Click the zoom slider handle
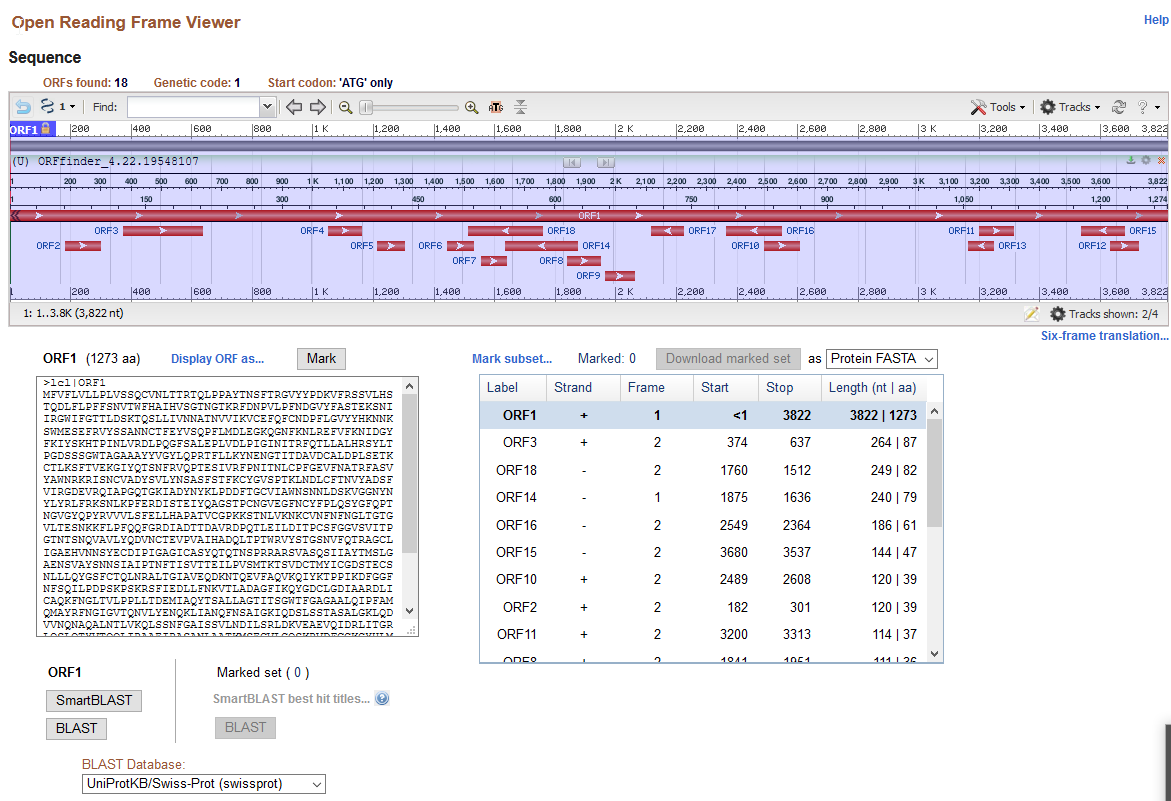The image size is (1171, 801). (366, 107)
